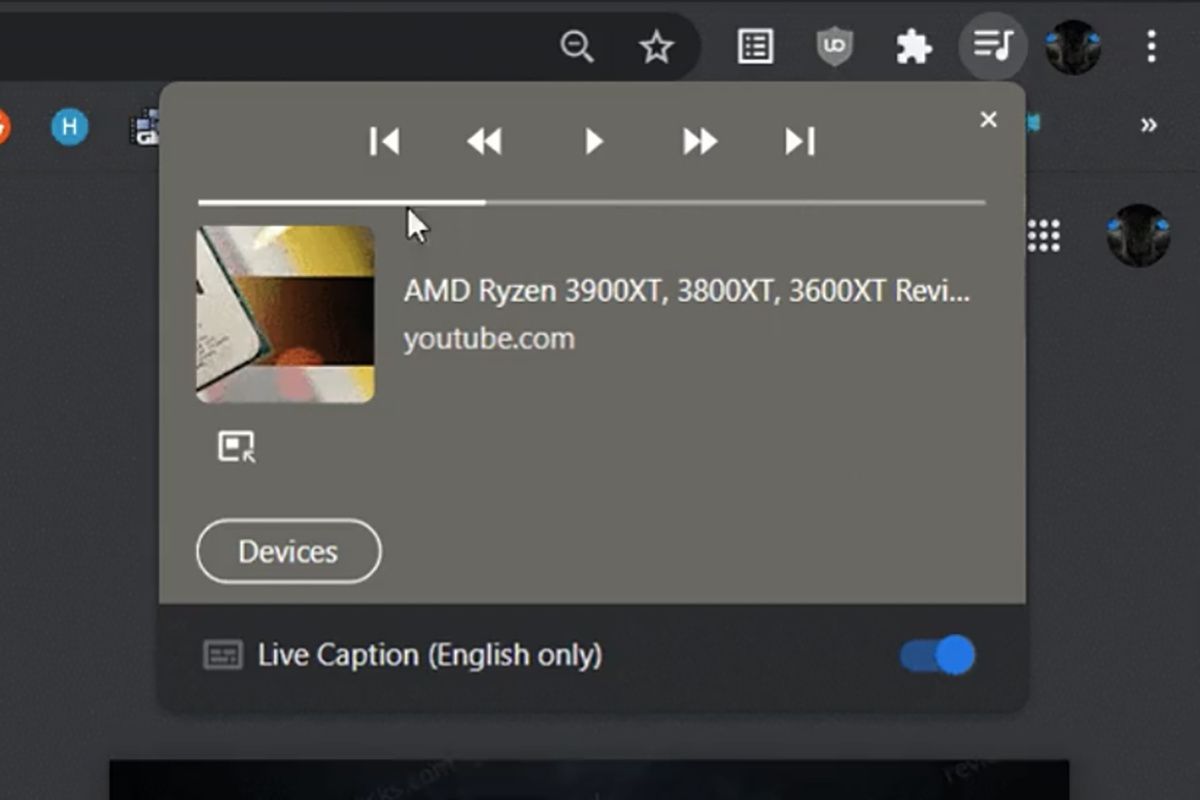Open the blue H bookmark
The width and height of the screenshot is (1200, 800).
point(70,126)
